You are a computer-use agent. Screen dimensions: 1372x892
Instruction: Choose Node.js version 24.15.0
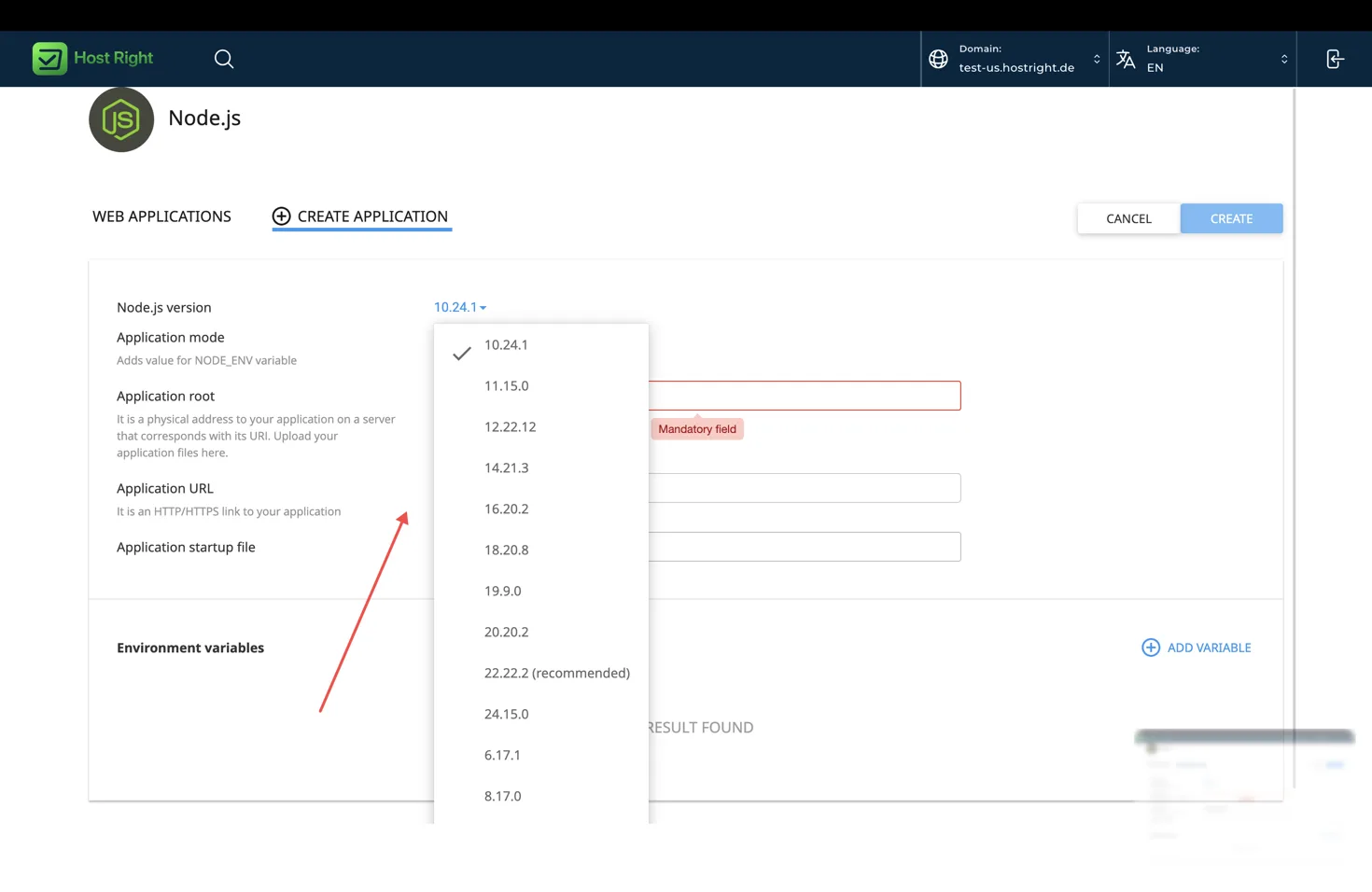click(x=541, y=715)
